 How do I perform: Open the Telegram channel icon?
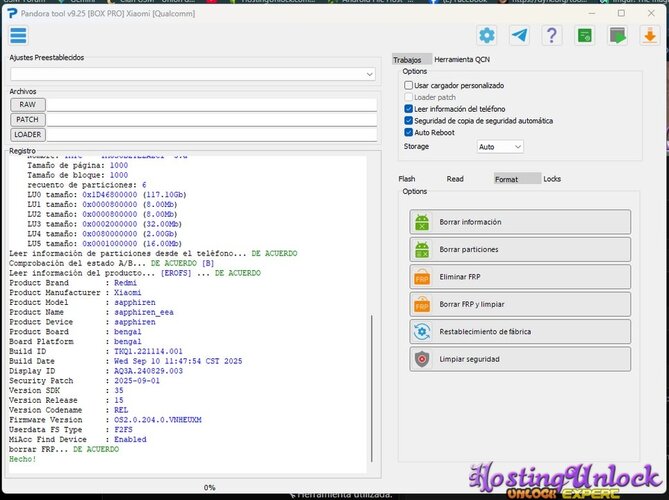click(x=519, y=35)
